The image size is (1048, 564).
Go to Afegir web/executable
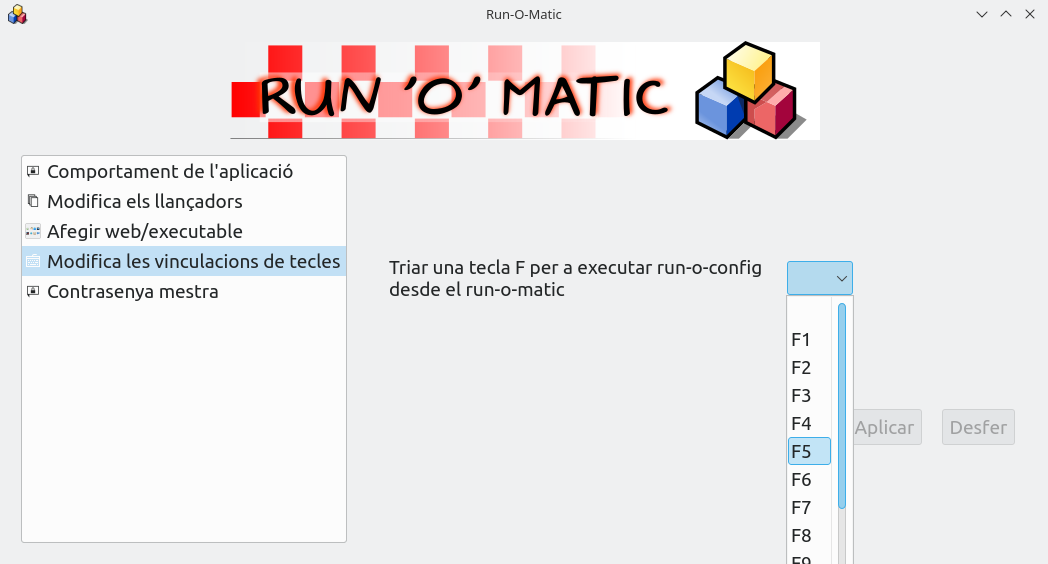(184, 231)
